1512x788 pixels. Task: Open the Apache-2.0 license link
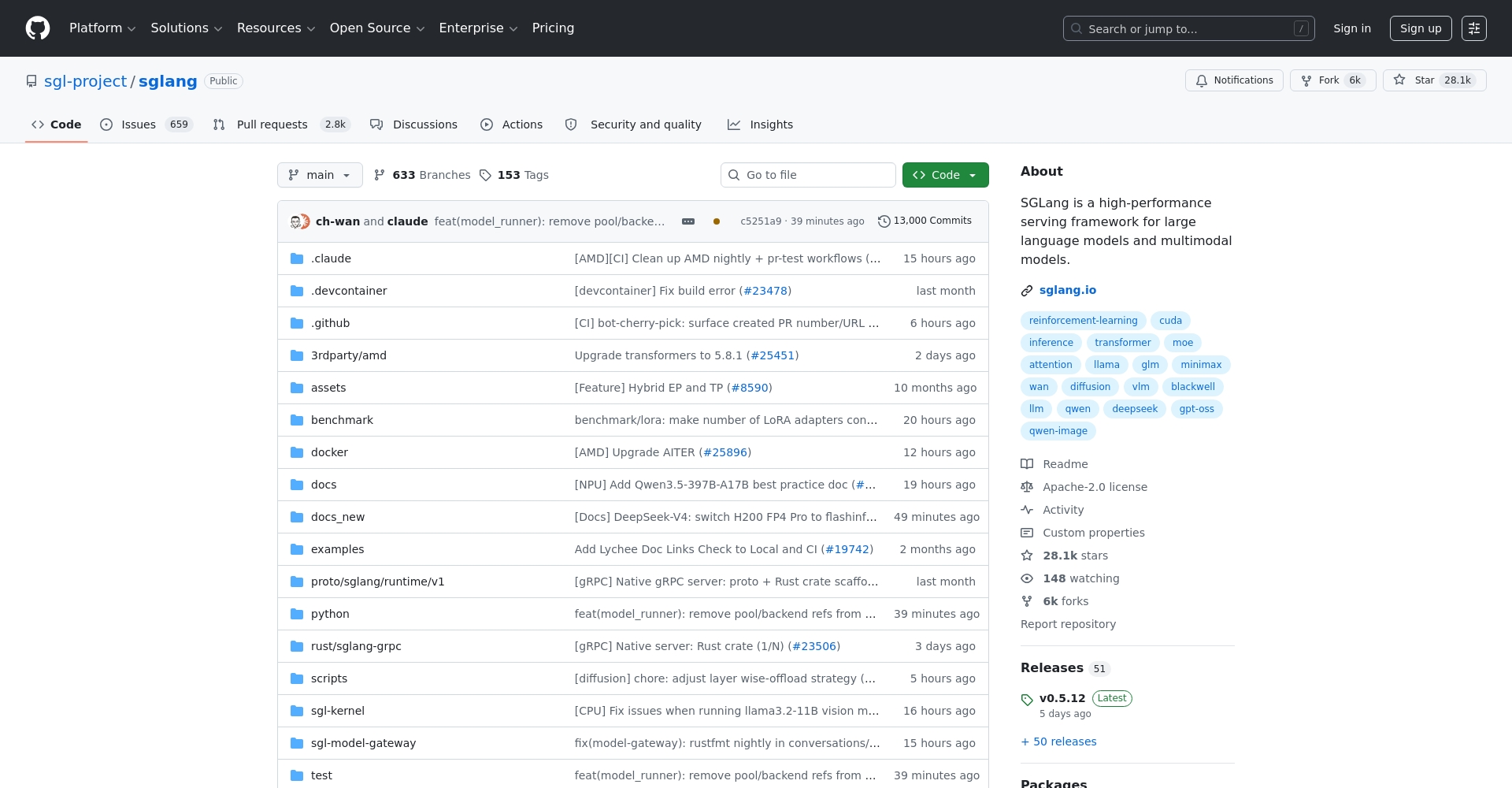[x=1084, y=487]
